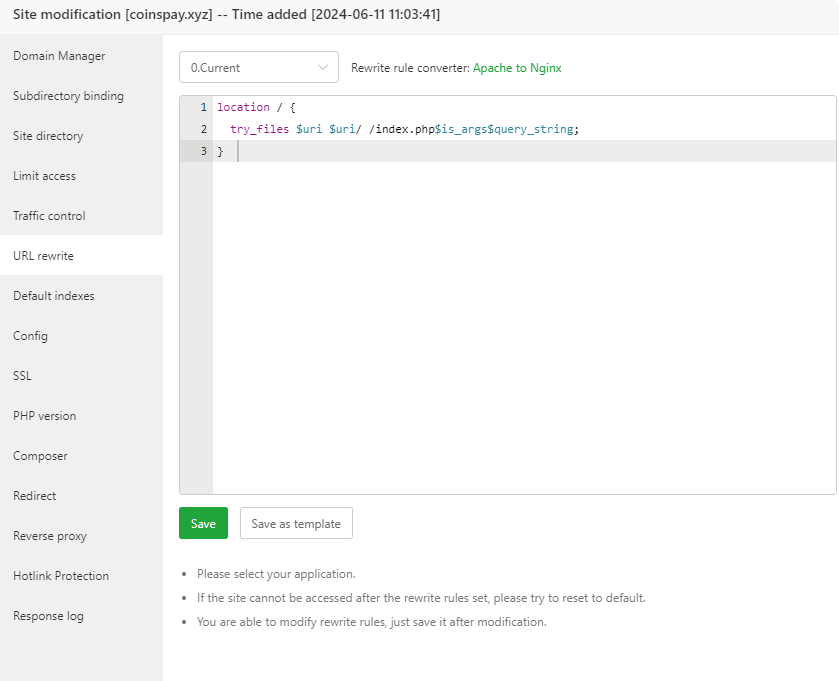
Task: Expand the 0.Current rewrite template dropdown
Action: [258, 68]
